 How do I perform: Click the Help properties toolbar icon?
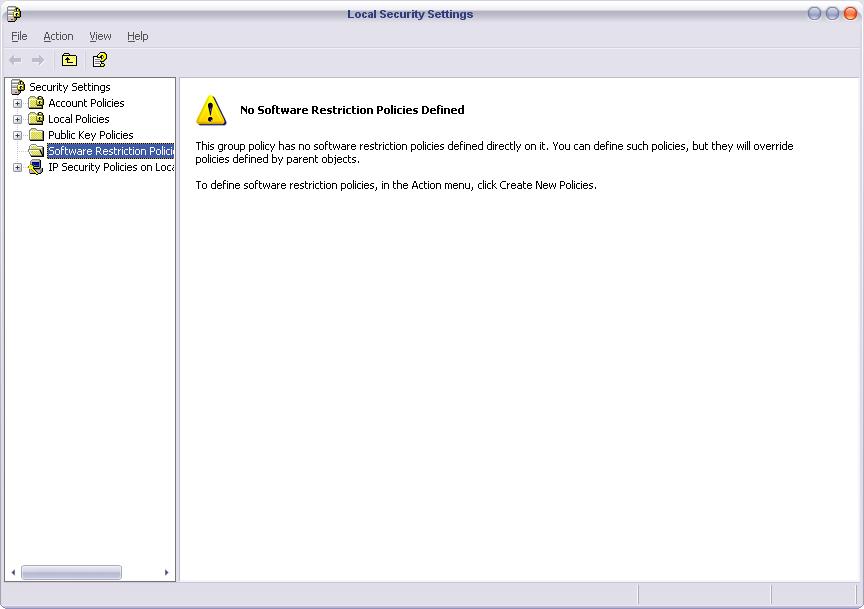click(100, 60)
